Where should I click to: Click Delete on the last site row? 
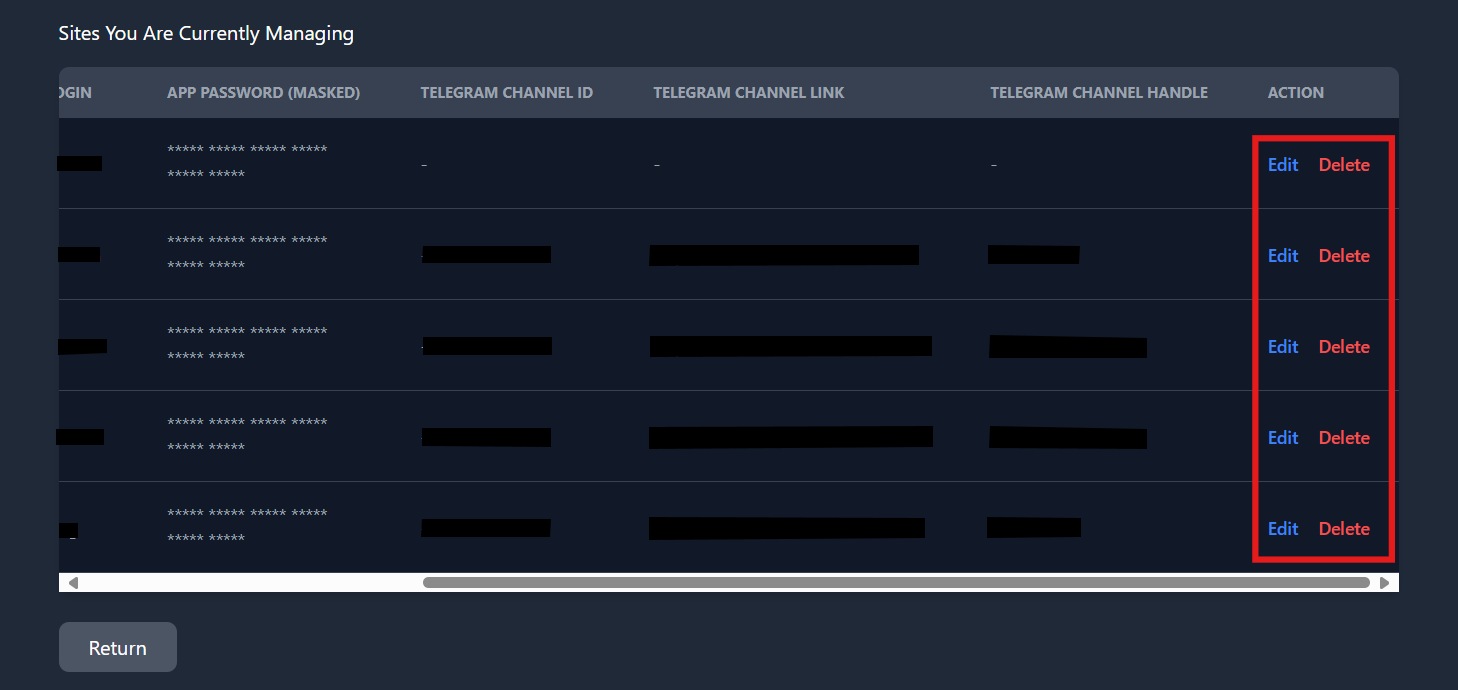1344,528
